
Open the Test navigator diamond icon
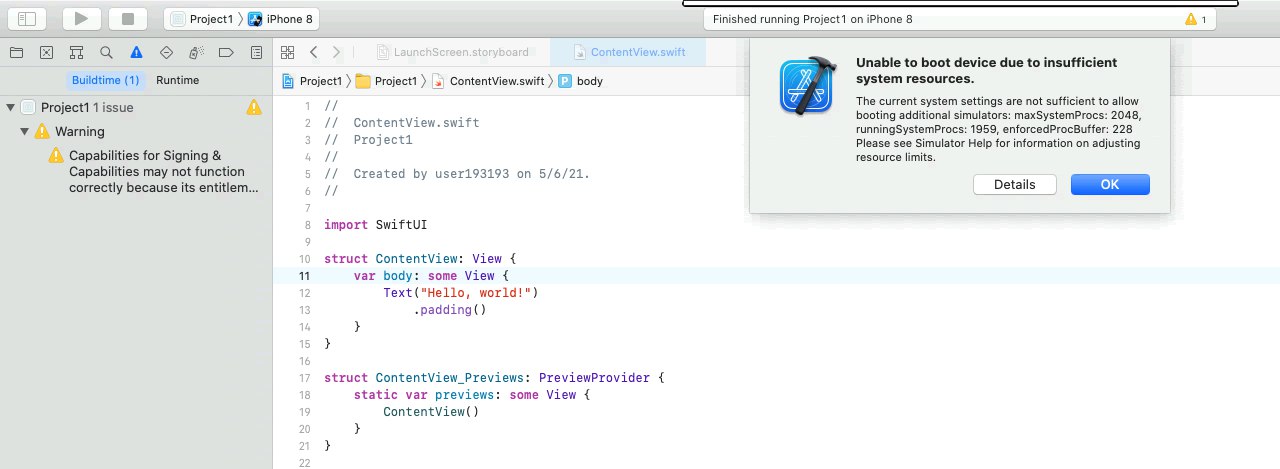166,52
